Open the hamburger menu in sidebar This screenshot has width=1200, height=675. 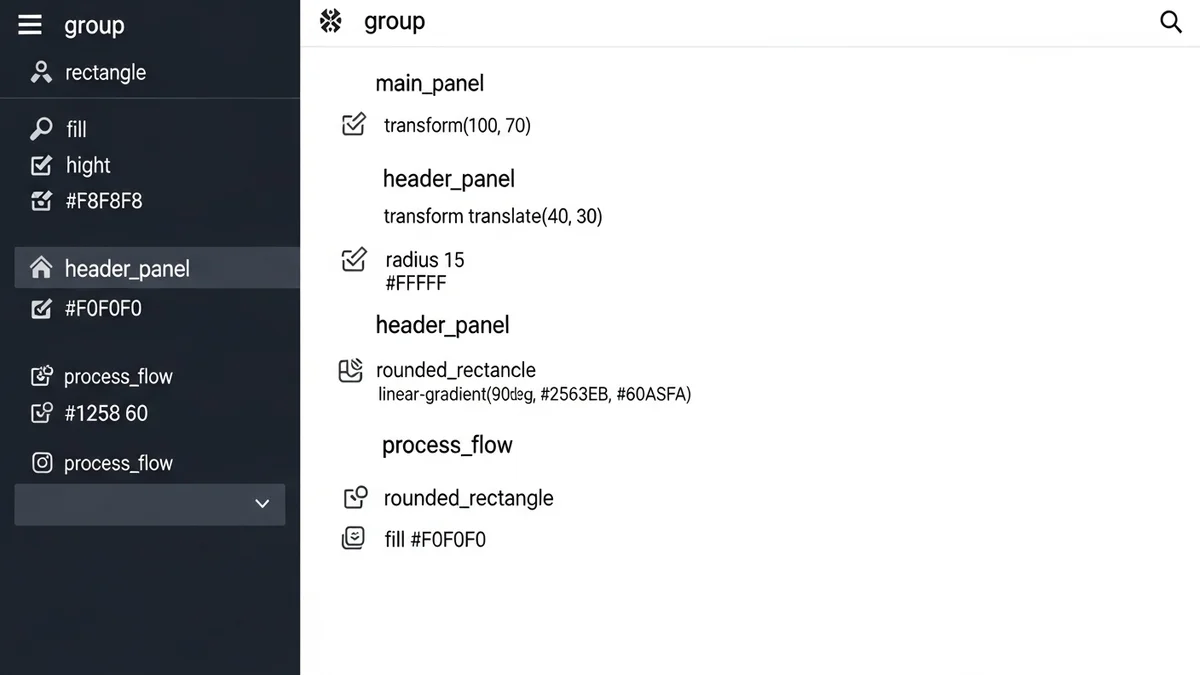point(30,25)
